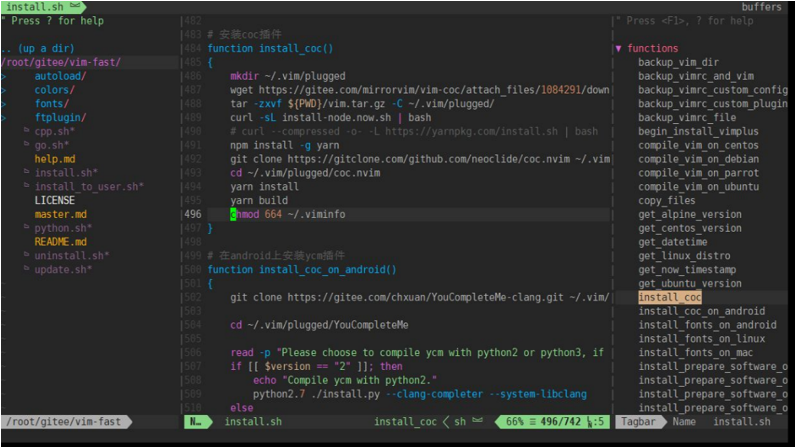
Task: Jump to get_linux_distro in Tagbar
Action: (x=684, y=255)
